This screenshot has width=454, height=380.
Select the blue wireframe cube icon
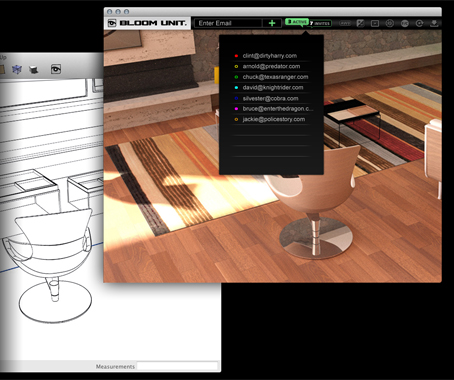[x=17, y=69]
